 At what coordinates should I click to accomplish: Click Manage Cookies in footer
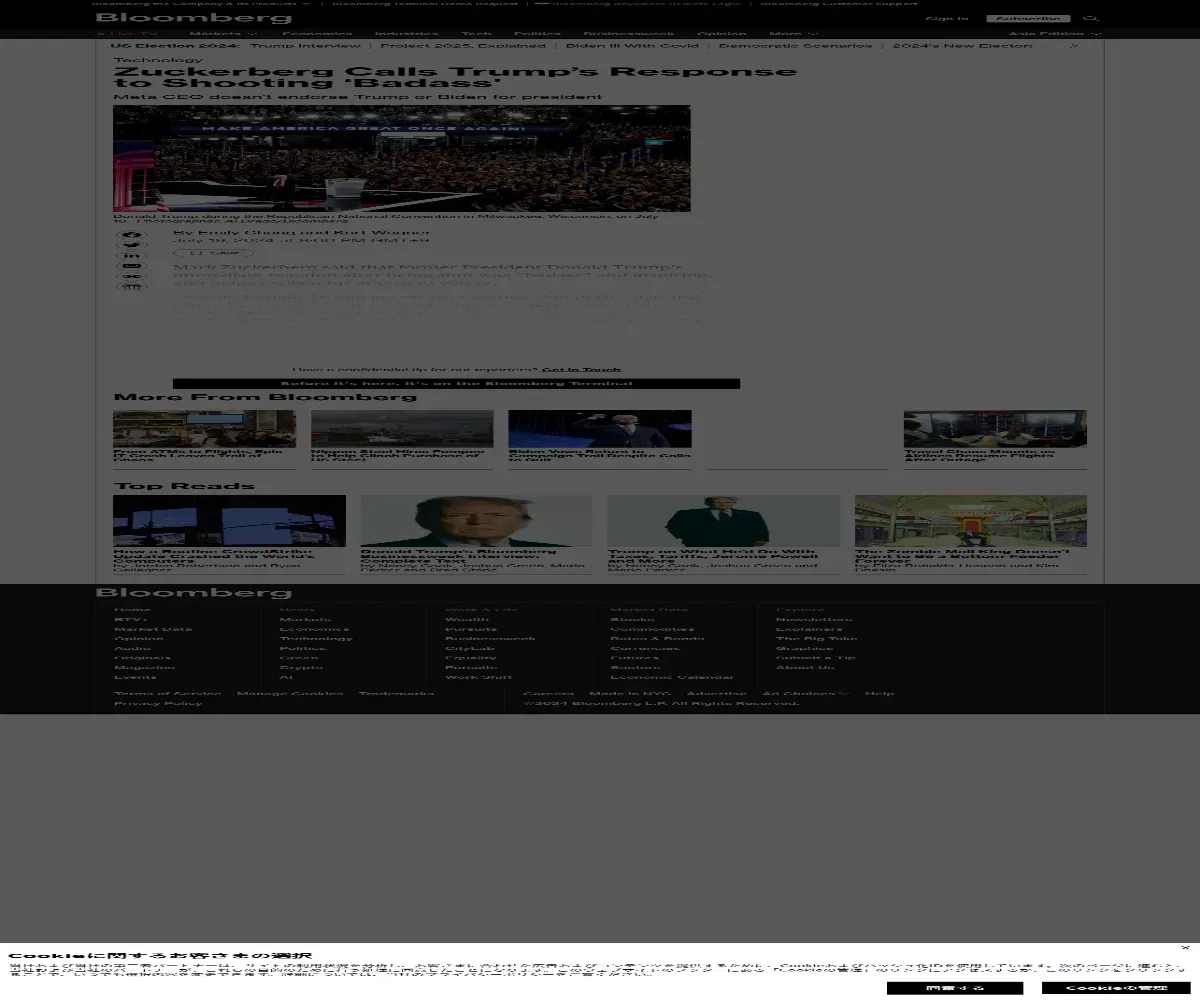pyautogui.click(x=290, y=694)
